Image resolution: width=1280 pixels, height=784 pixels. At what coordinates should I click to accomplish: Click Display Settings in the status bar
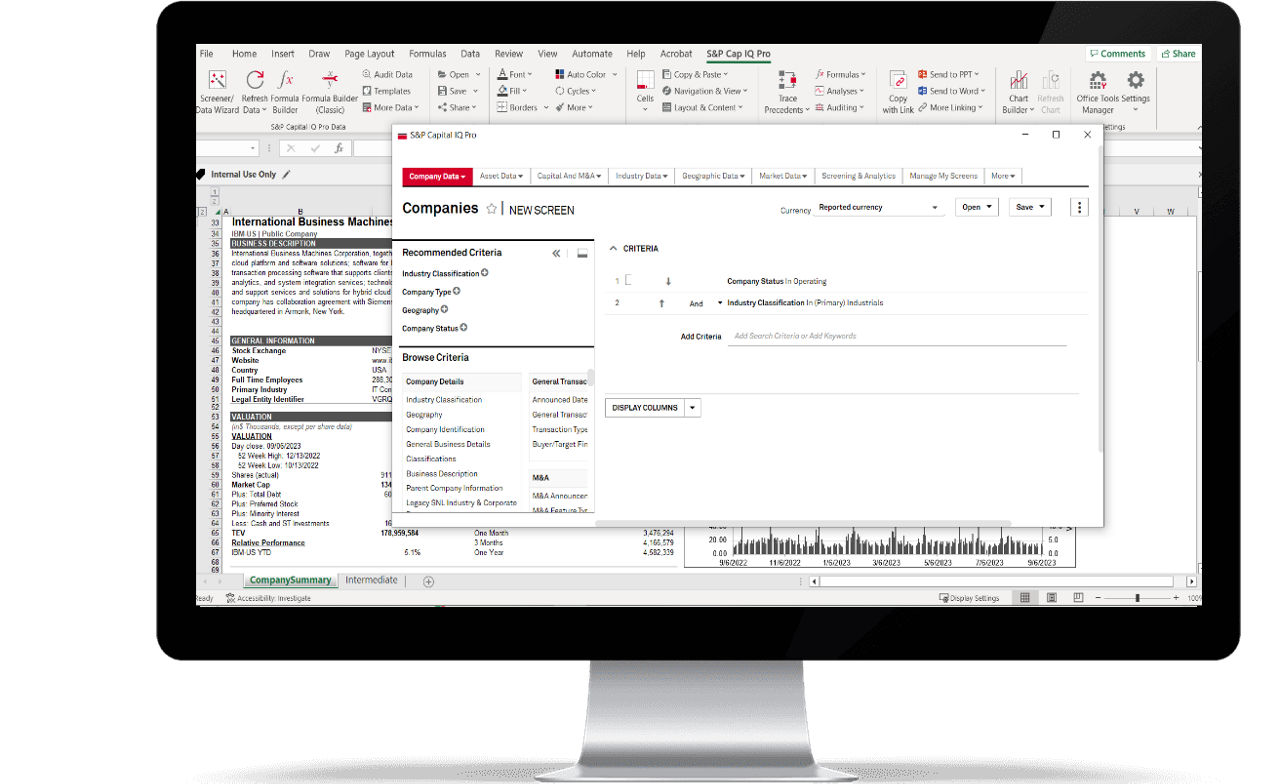(969, 598)
